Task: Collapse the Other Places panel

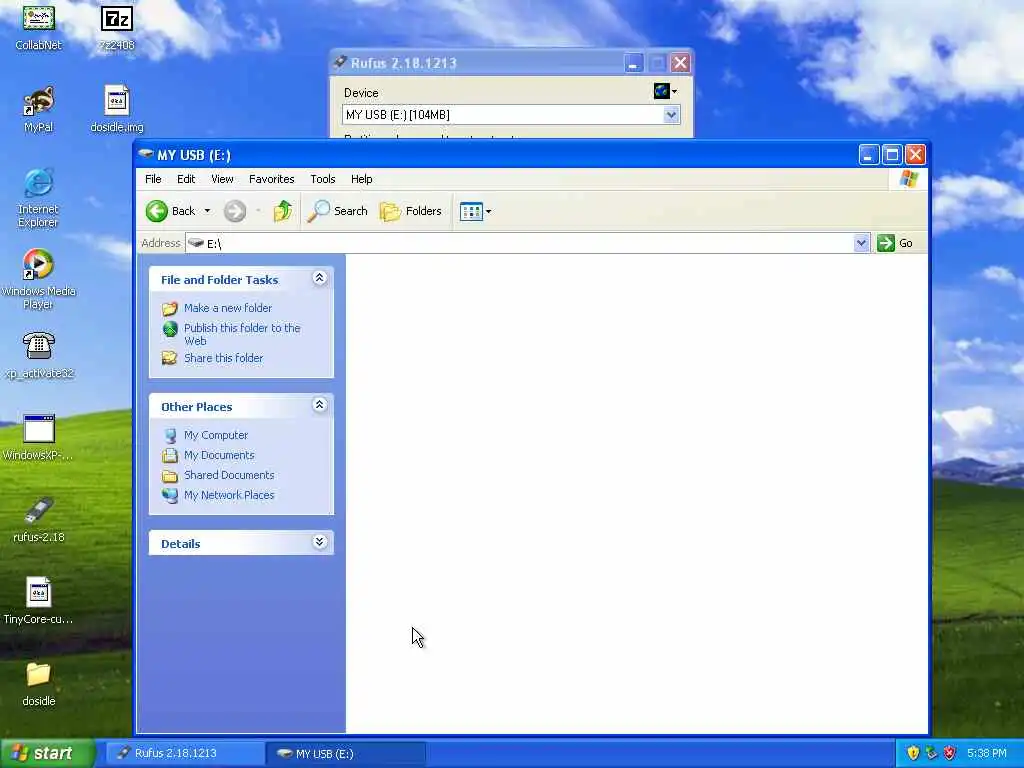Action: pyautogui.click(x=319, y=405)
